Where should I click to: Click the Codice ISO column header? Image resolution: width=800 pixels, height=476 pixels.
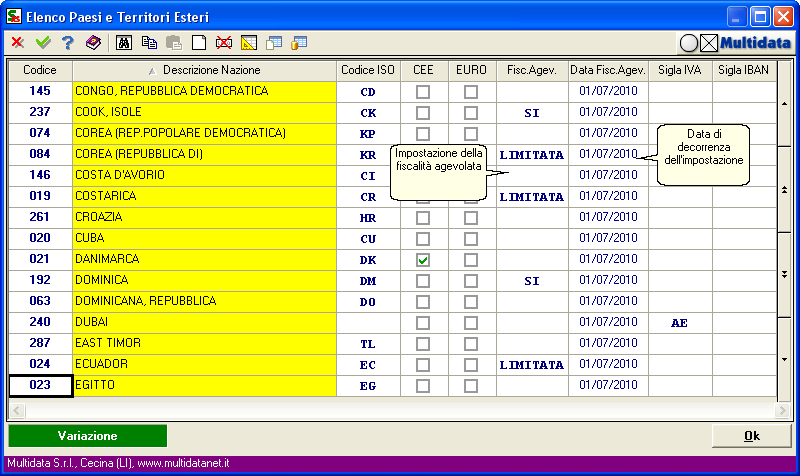click(368, 70)
